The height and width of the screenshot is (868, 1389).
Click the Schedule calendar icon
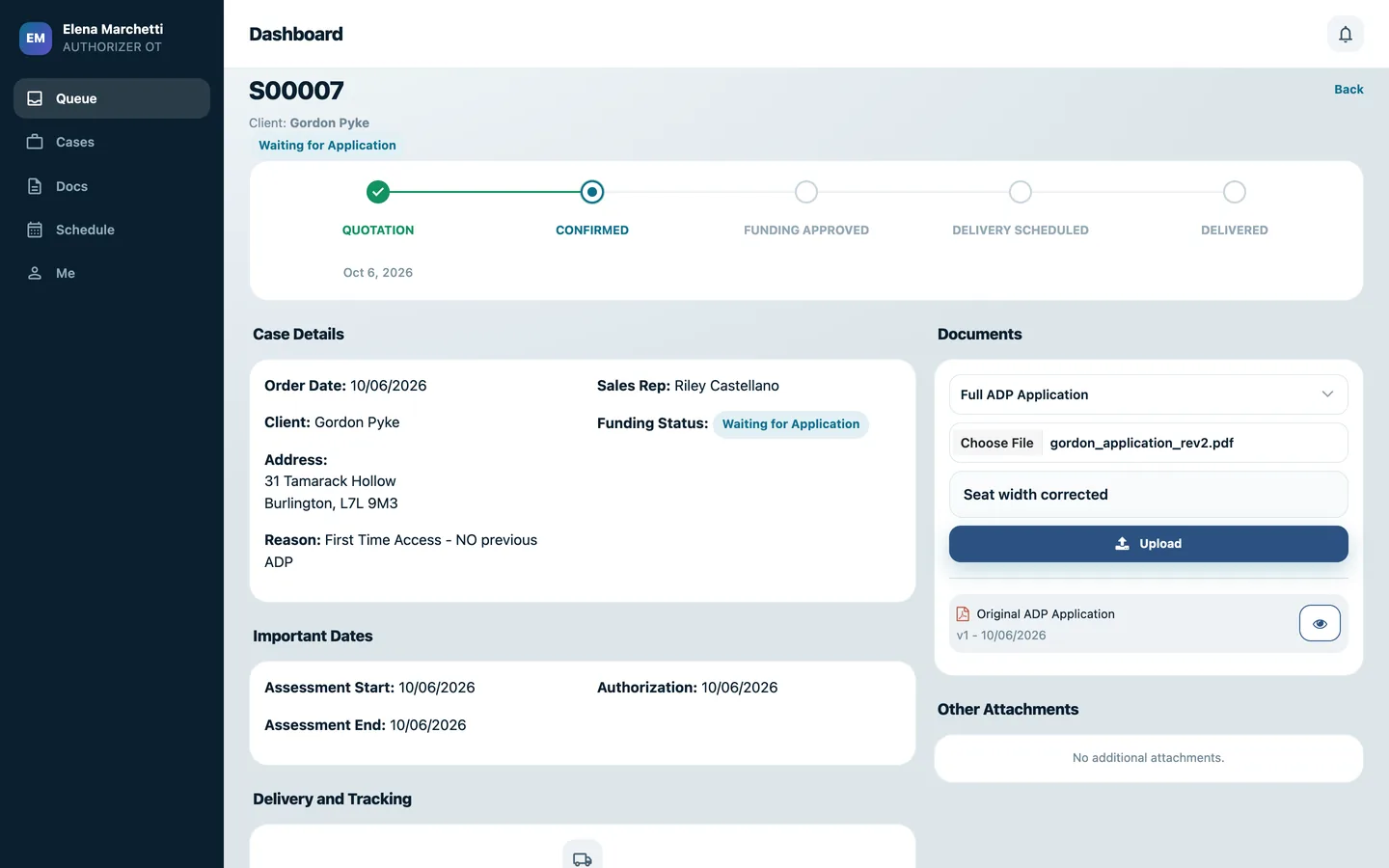click(x=35, y=230)
